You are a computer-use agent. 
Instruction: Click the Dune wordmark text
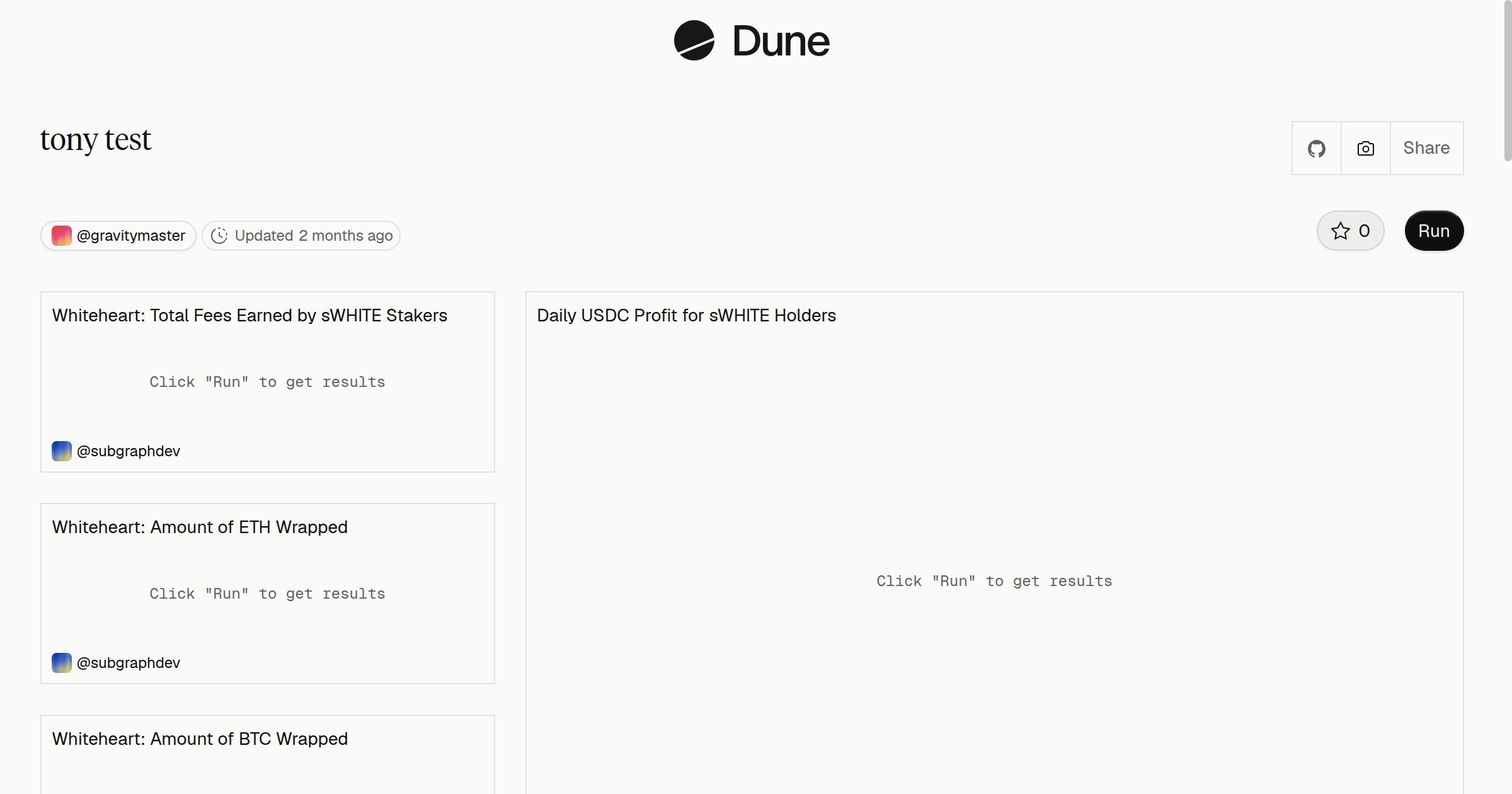click(781, 41)
